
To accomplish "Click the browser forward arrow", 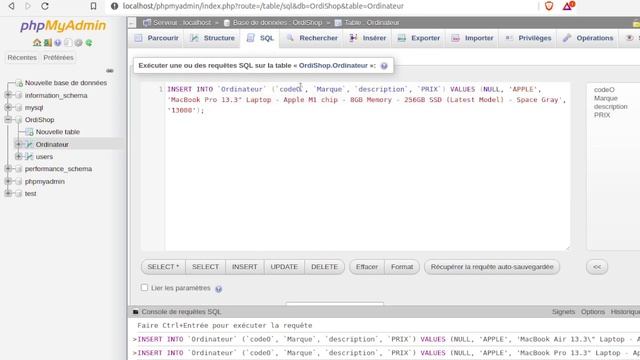I will pyautogui.click(x=28, y=6).
